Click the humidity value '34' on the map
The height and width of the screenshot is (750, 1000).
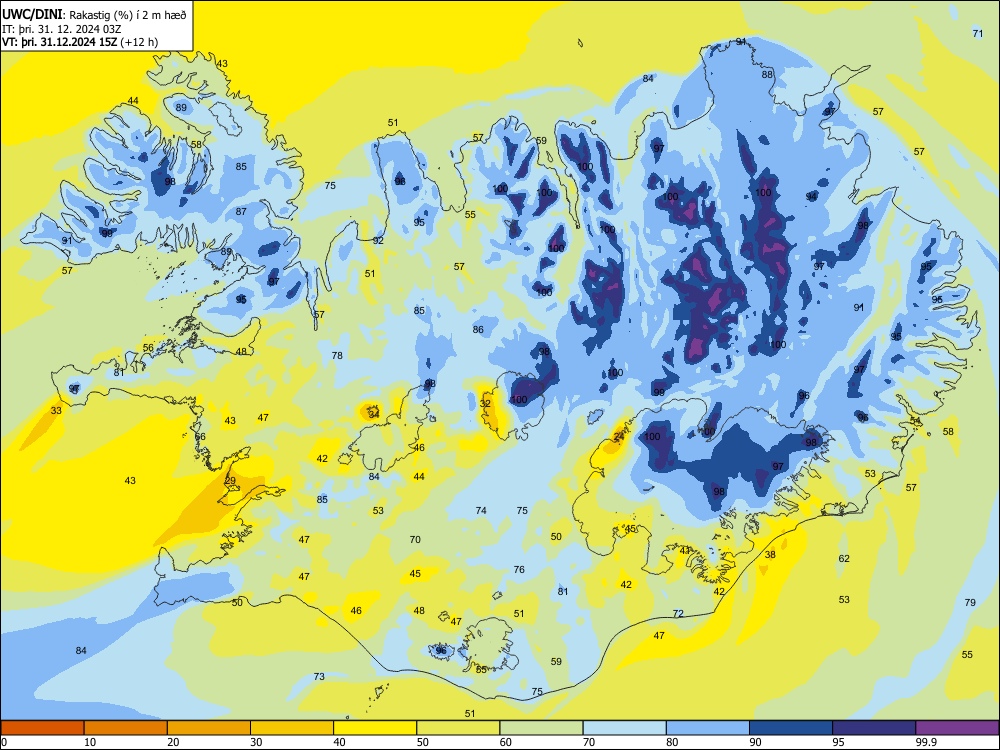[374, 415]
